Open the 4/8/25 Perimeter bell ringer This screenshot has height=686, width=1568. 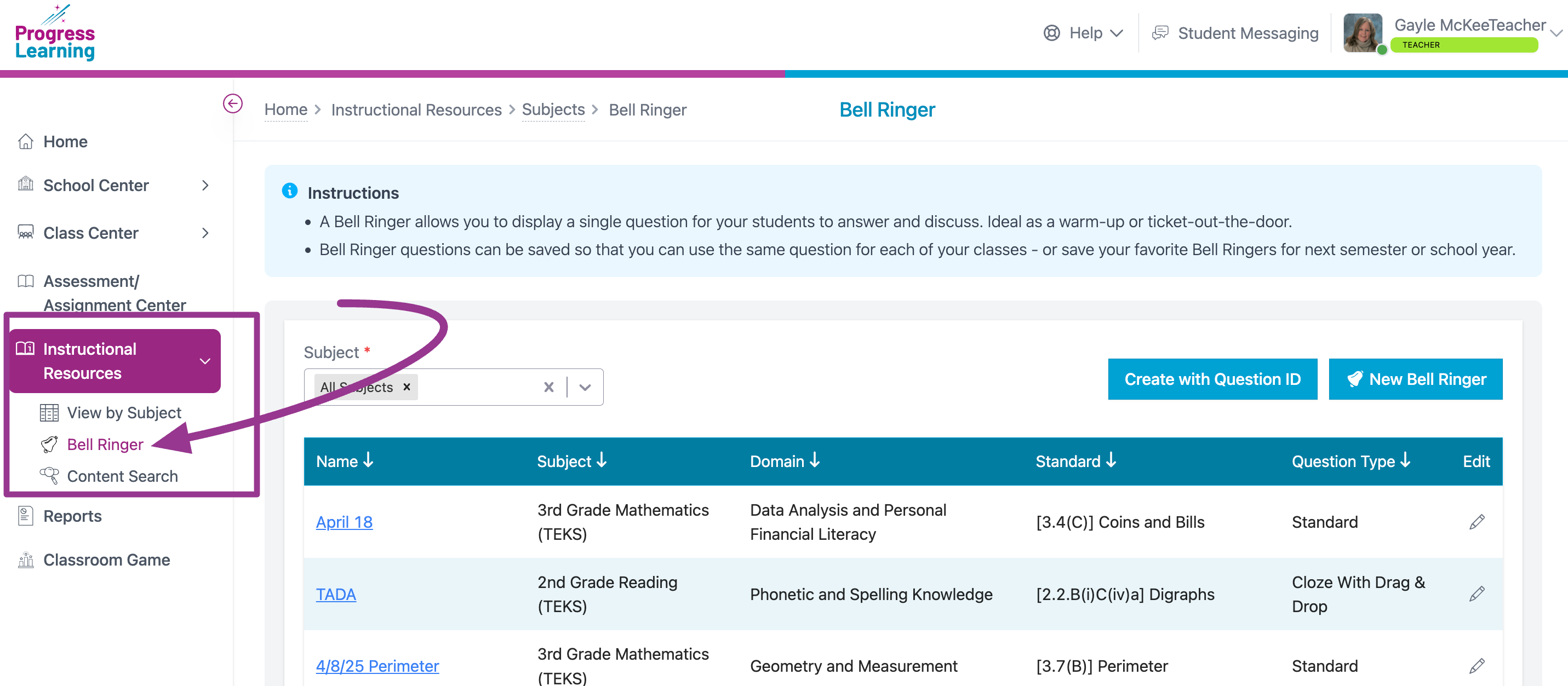pyautogui.click(x=377, y=666)
